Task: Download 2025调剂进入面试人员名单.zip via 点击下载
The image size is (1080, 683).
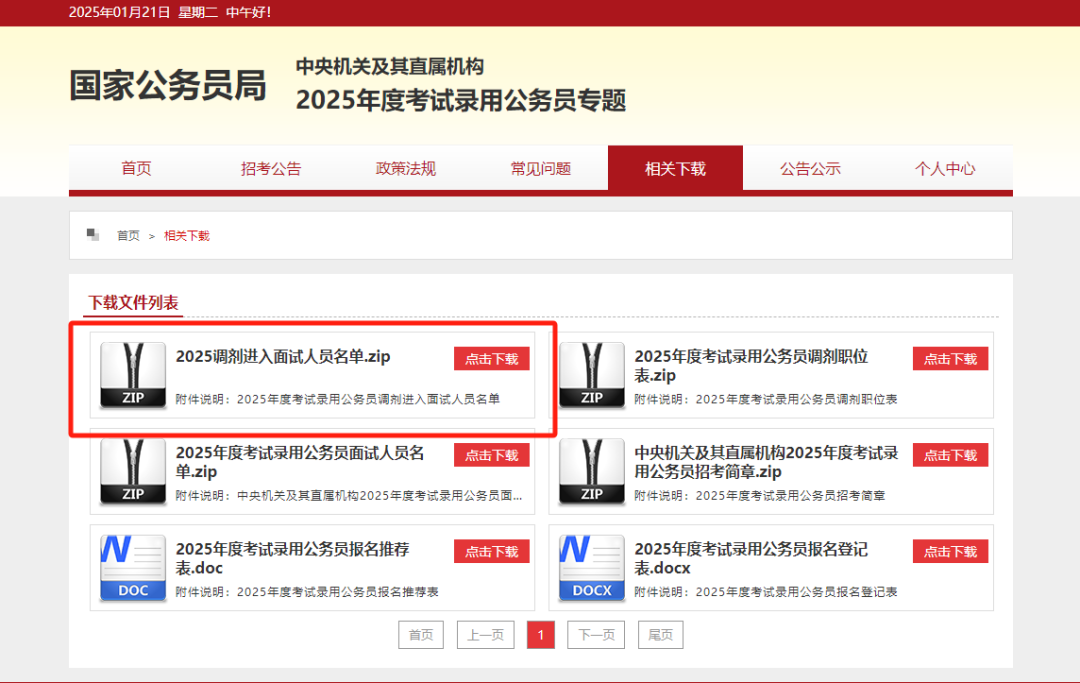Action: coord(491,359)
